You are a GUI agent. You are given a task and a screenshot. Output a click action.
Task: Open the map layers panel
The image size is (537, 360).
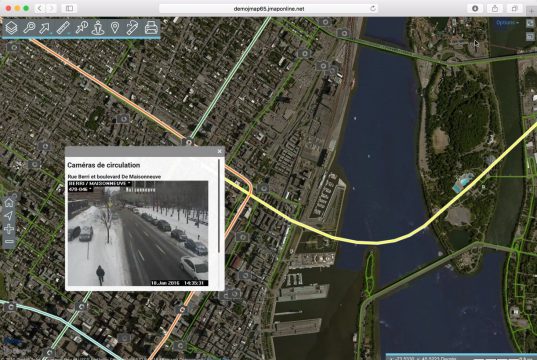[11, 27]
